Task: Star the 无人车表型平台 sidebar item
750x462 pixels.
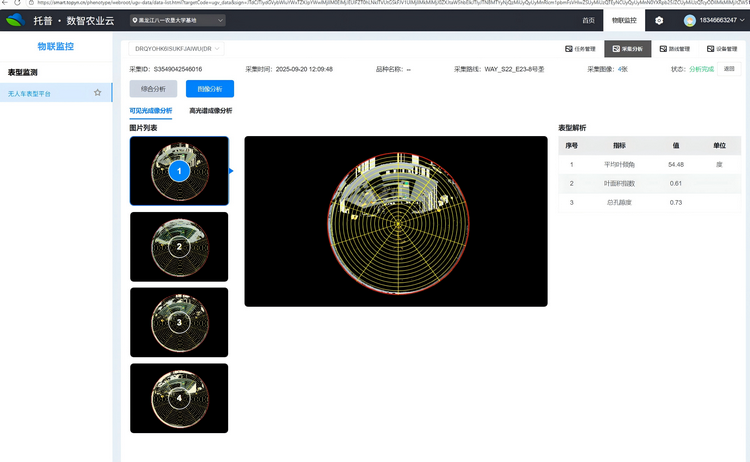Action: point(97,93)
